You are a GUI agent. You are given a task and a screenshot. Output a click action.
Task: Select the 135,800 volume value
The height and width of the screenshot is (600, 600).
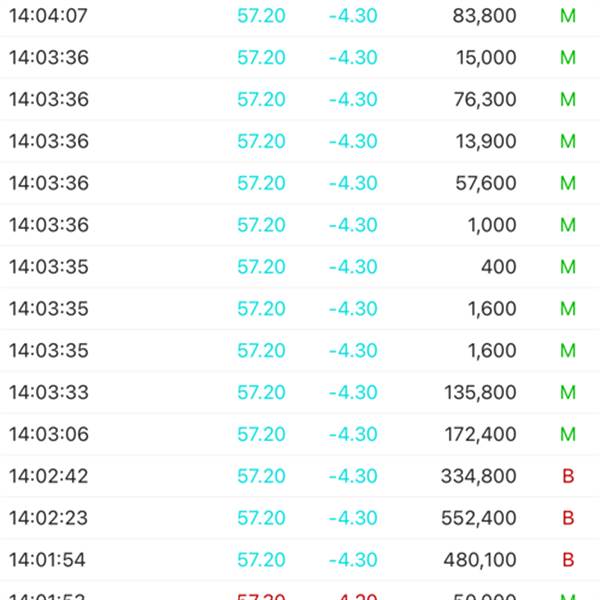tap(479, 393)
